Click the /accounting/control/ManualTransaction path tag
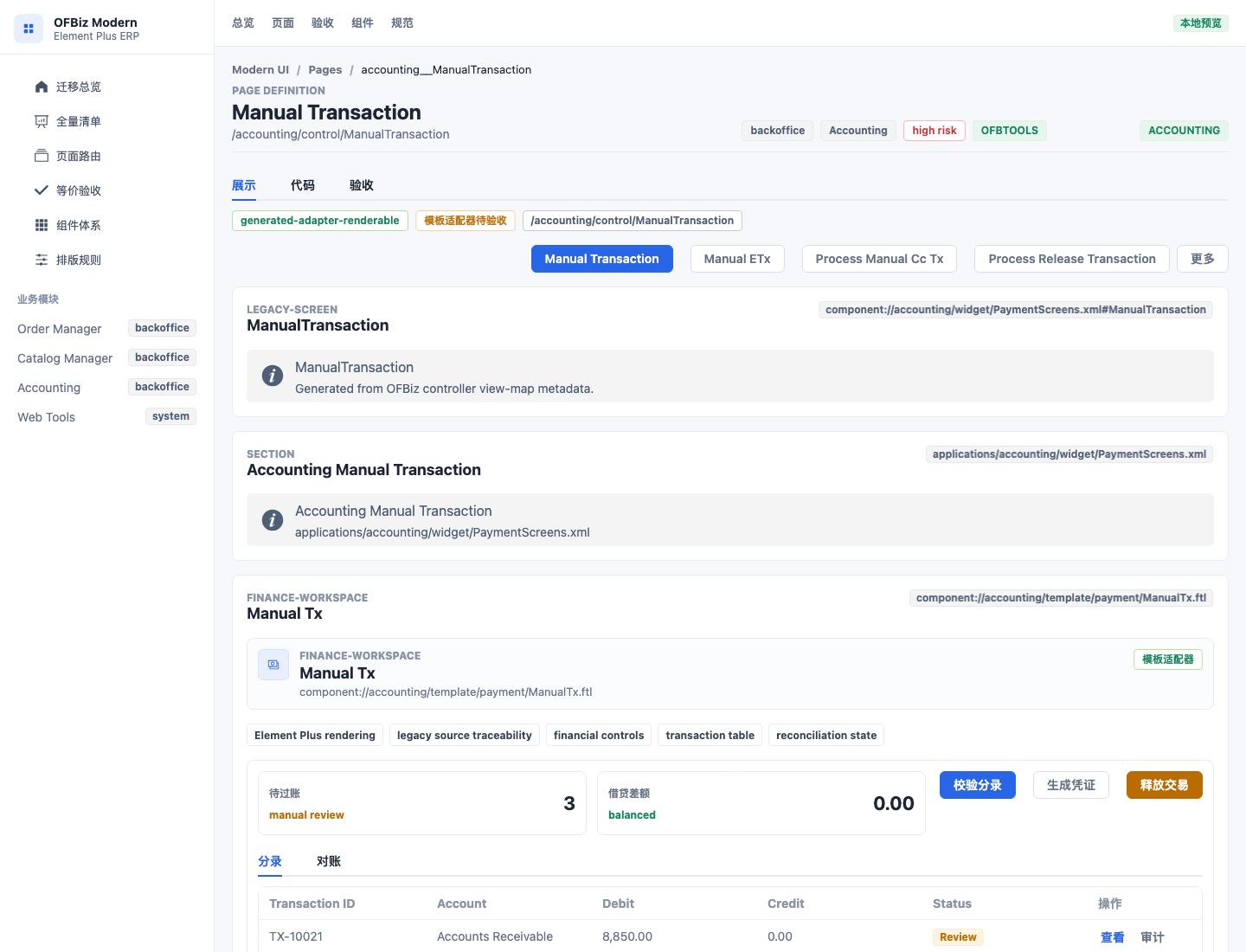The image size is (1246, 952). (x=633, y=221)
